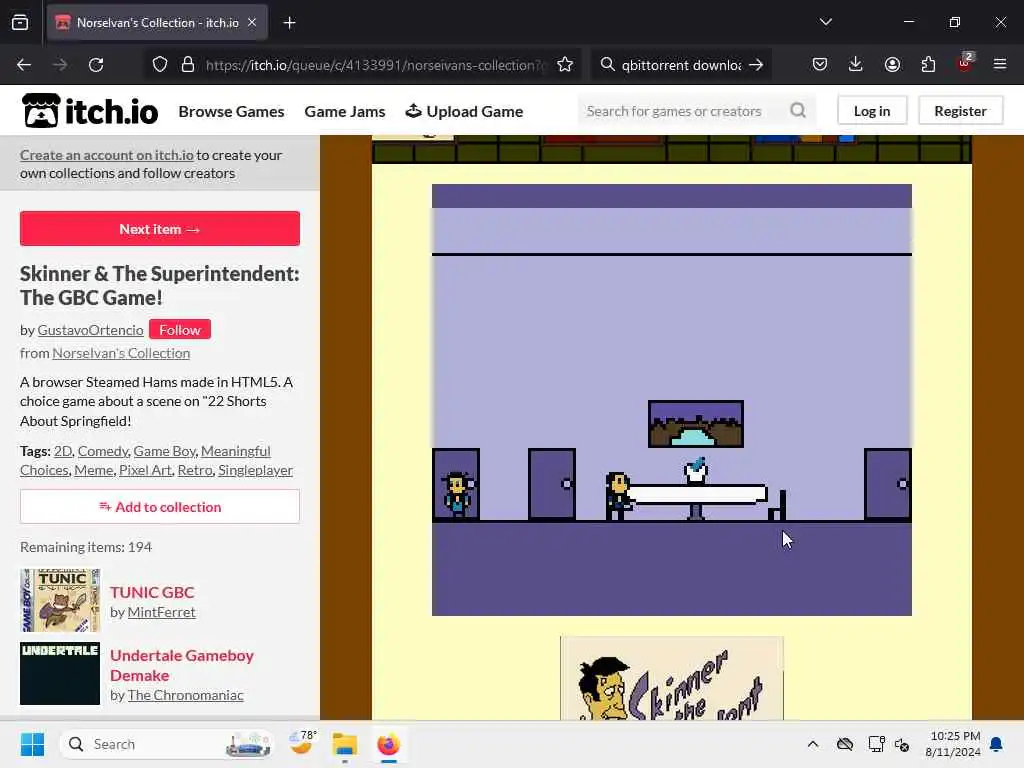Click the display network tray icon
The width and height of the screenshot is (1024, 768).
click(876, 744)
